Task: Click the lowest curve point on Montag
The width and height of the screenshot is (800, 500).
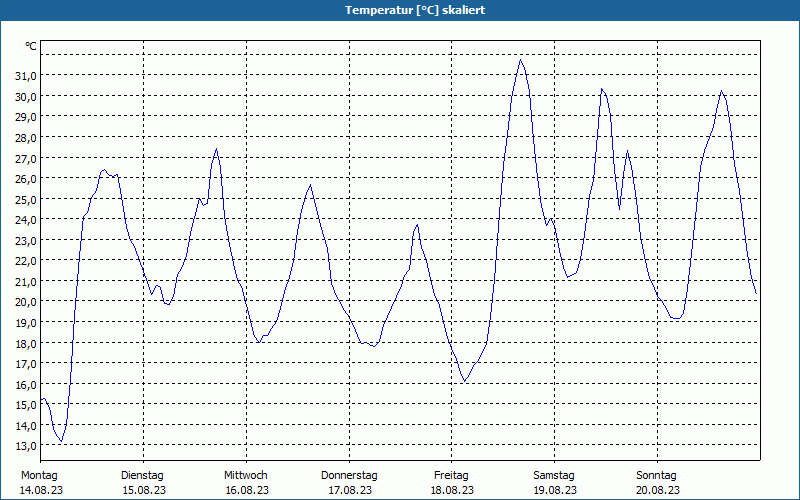Action: coord(61,441)
